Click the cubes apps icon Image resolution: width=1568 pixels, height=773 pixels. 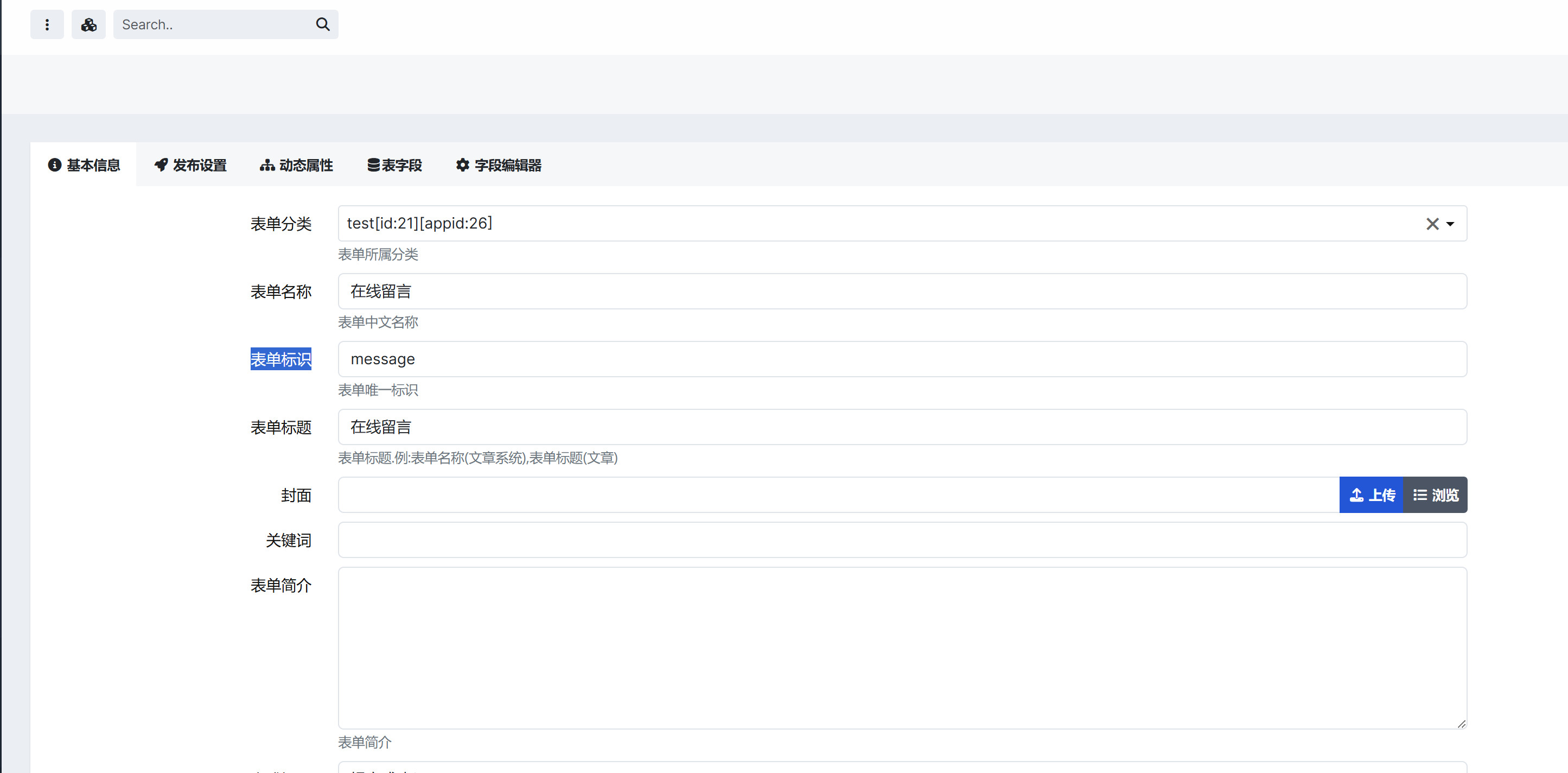(x=89, y=24)
